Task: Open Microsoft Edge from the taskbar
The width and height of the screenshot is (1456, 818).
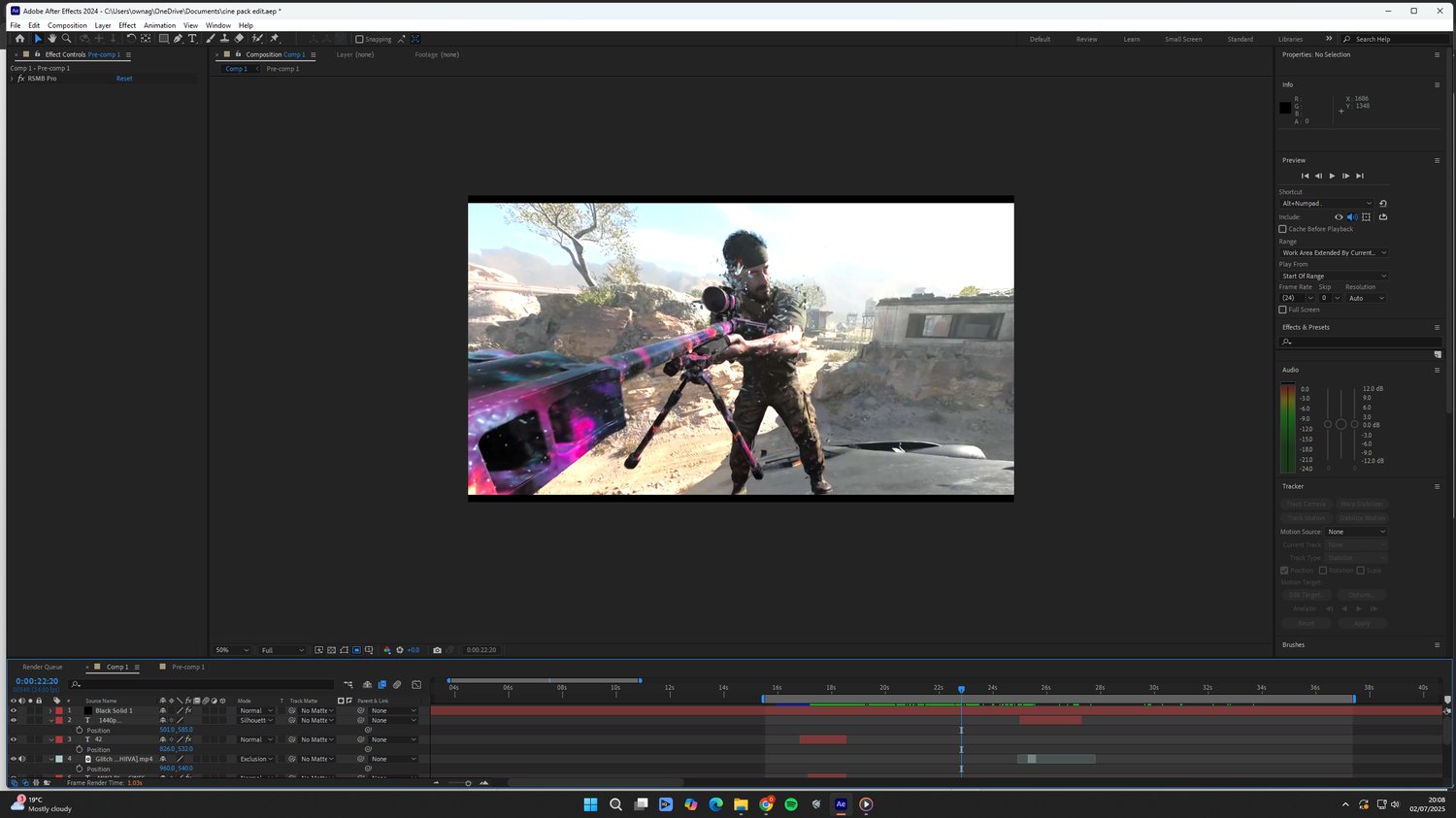Action: click(x=715, y=804)
